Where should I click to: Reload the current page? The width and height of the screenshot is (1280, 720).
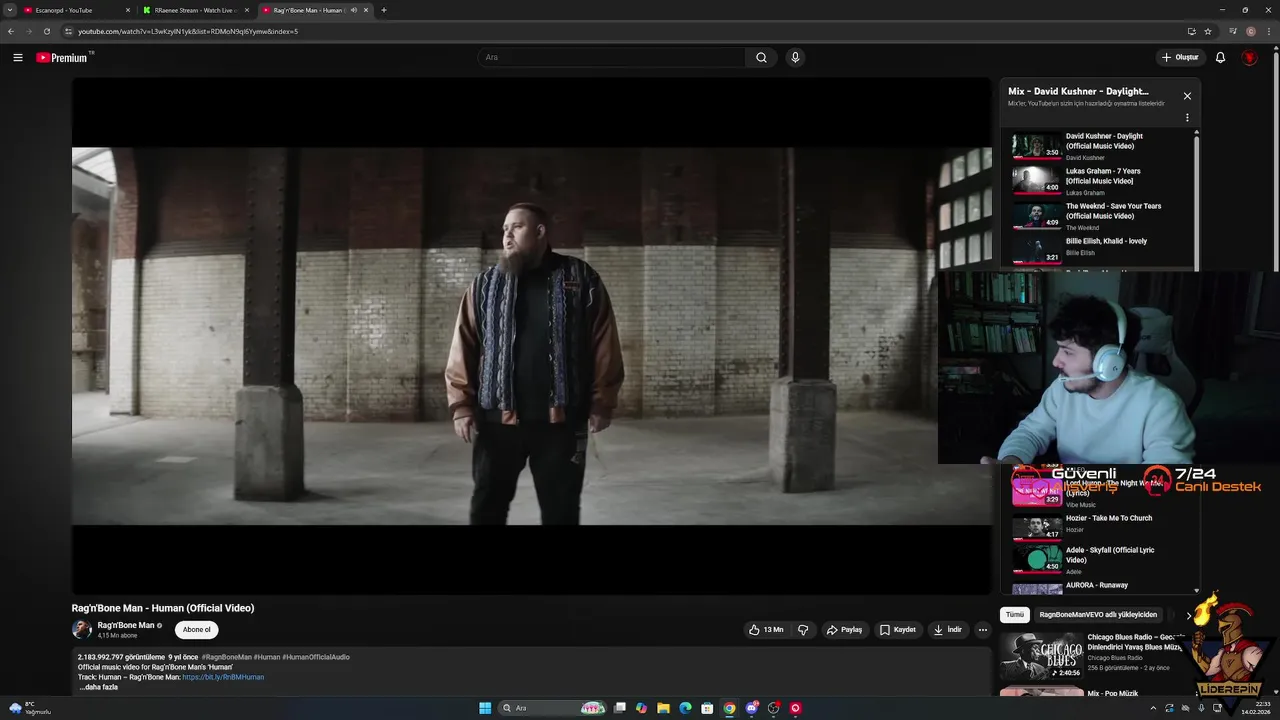click(x=46, y=31)
